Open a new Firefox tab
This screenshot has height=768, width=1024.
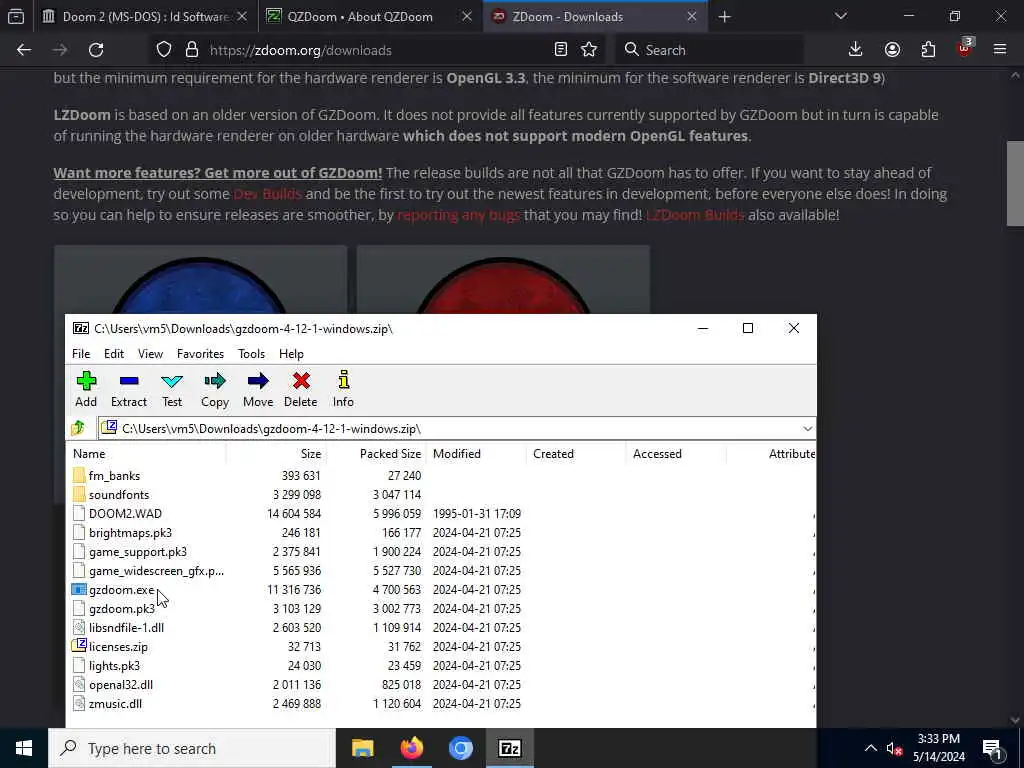tap(724, 16)
